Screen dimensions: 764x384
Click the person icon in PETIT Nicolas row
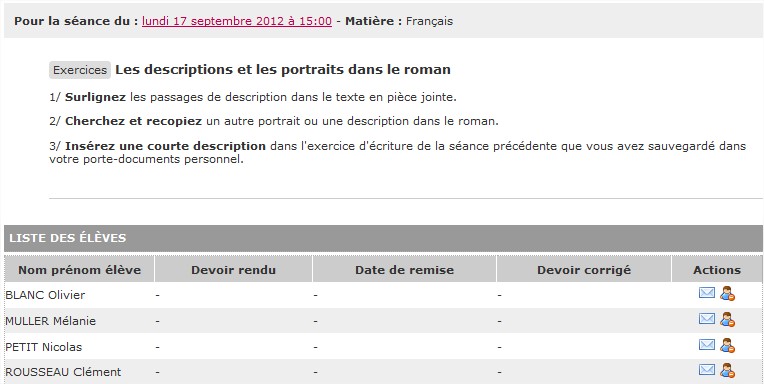click(727, 346)
